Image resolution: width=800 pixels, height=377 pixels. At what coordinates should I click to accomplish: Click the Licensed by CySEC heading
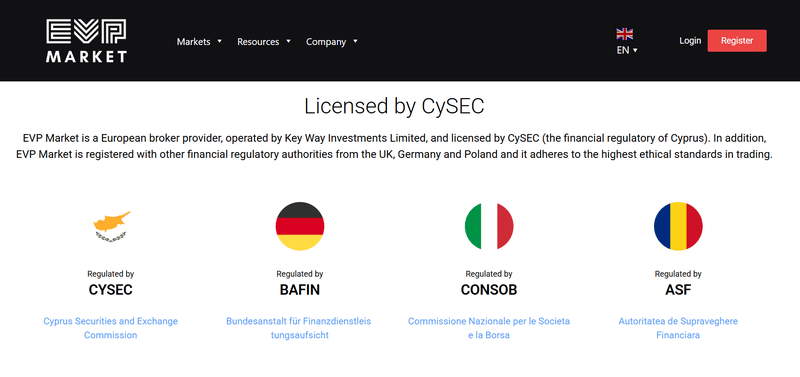(394, 106)
